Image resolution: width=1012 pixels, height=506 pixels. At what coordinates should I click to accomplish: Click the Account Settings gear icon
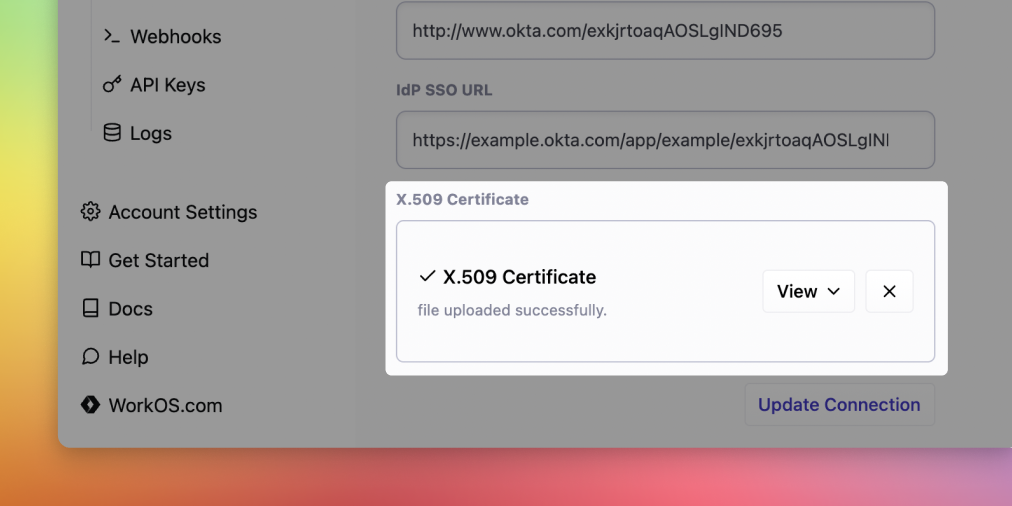(91, 212)
